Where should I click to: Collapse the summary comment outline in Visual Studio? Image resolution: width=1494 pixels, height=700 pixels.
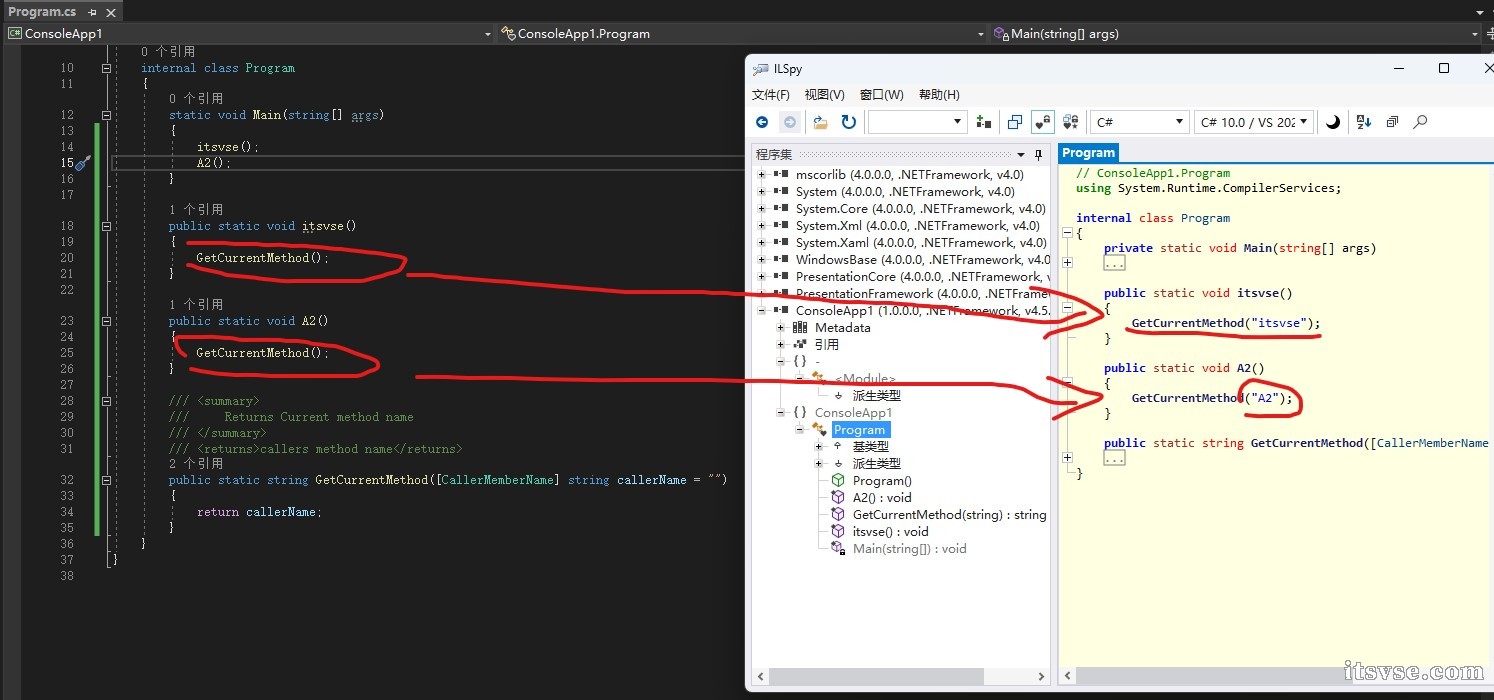(106, 401)
